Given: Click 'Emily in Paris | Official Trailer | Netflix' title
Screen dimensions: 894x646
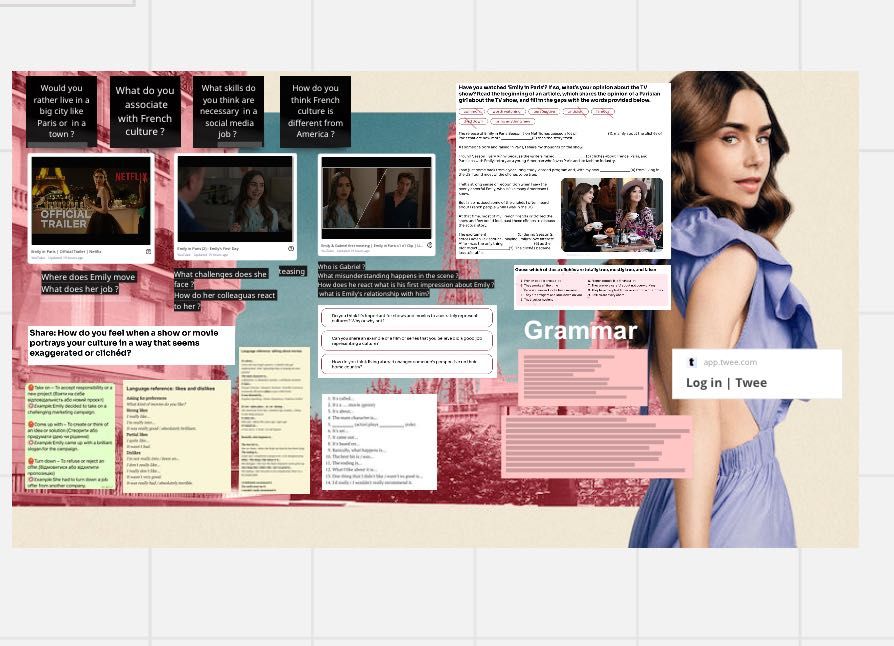Looking at the screenshot, I should 66,251.
